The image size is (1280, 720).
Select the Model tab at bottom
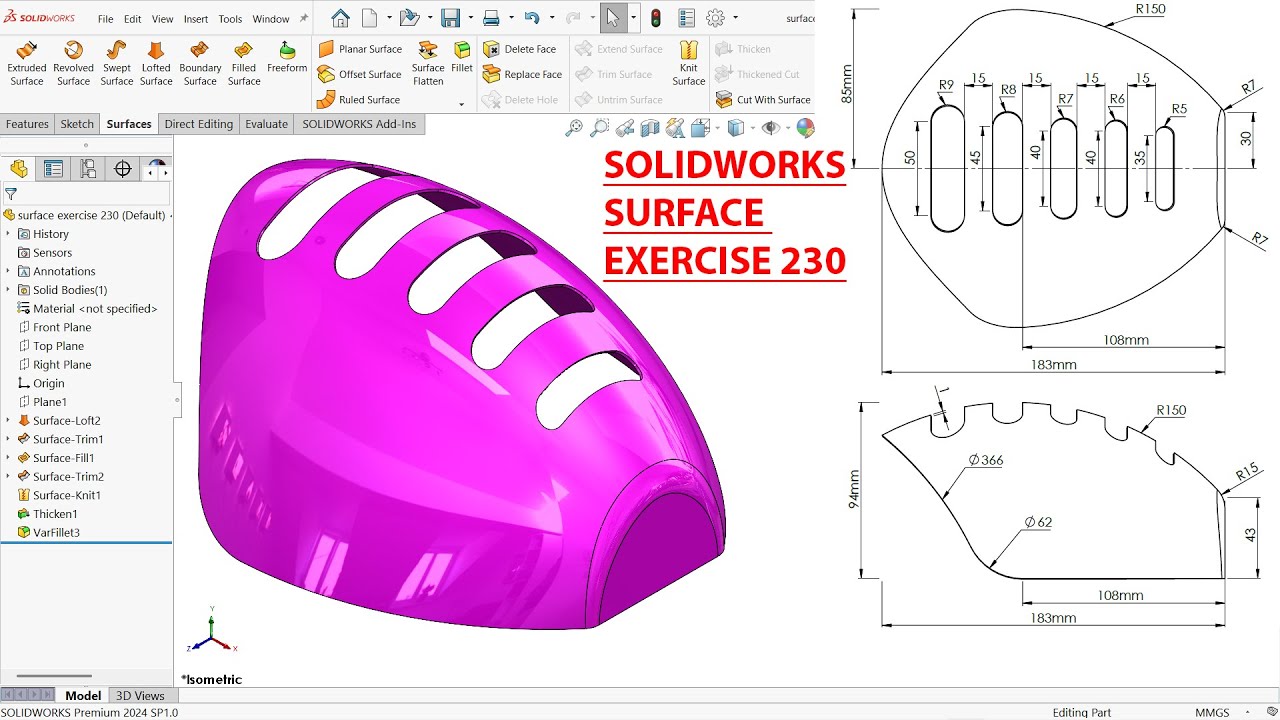click(83, 696)
